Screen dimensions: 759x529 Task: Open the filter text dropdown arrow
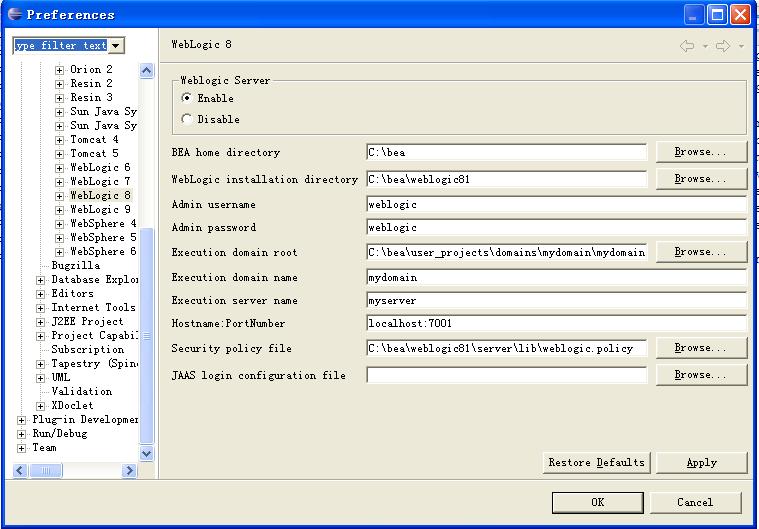116,45
